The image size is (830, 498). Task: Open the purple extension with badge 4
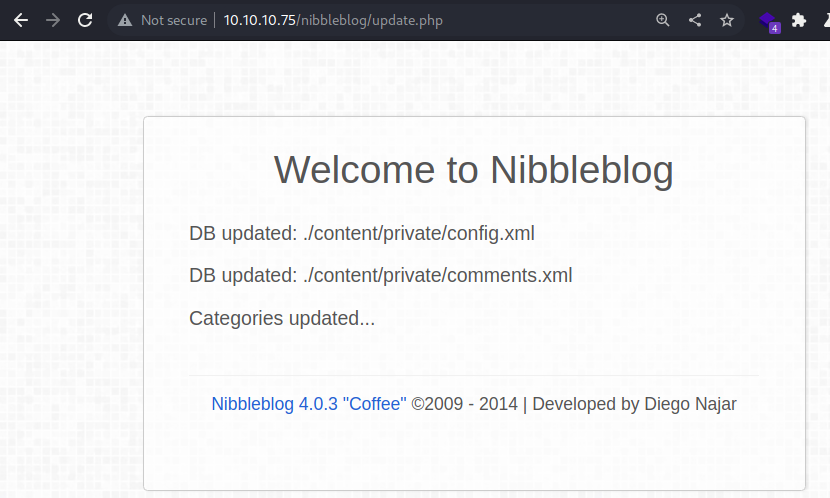(x=768, y=22)
